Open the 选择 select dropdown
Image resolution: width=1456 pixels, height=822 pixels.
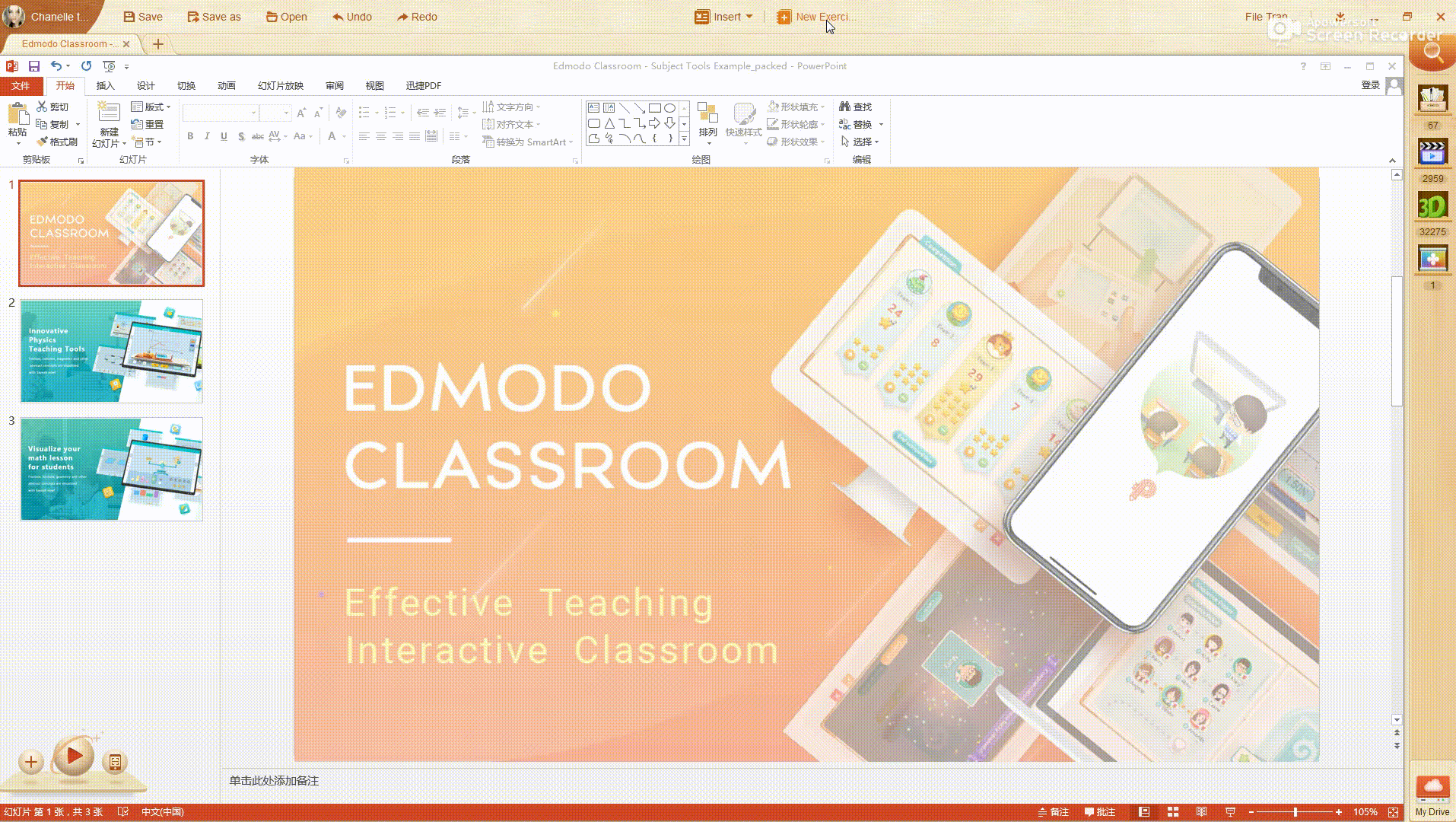pyautogui.click(x=860, y=142)
